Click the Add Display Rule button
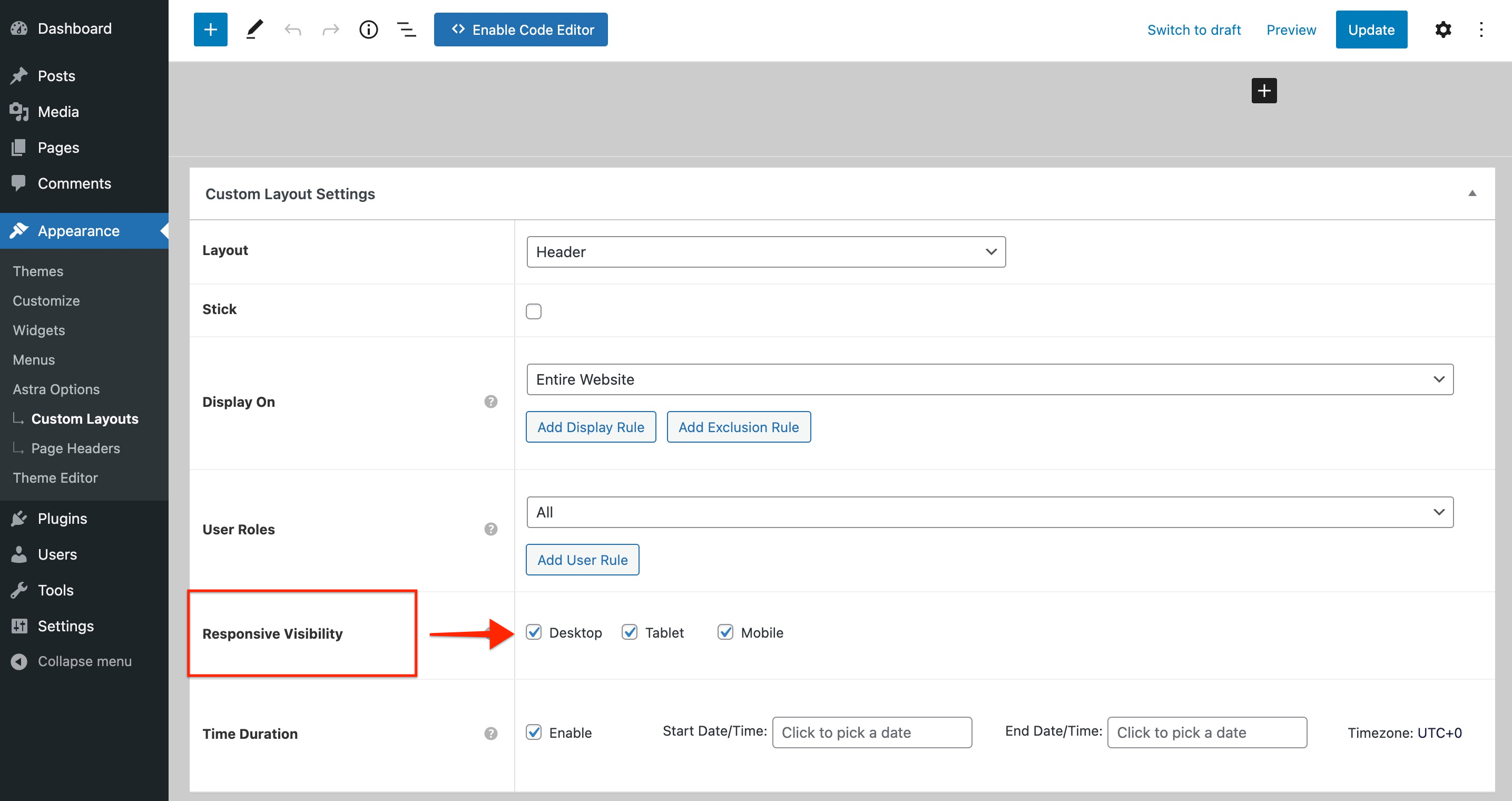 coord(591,427)
